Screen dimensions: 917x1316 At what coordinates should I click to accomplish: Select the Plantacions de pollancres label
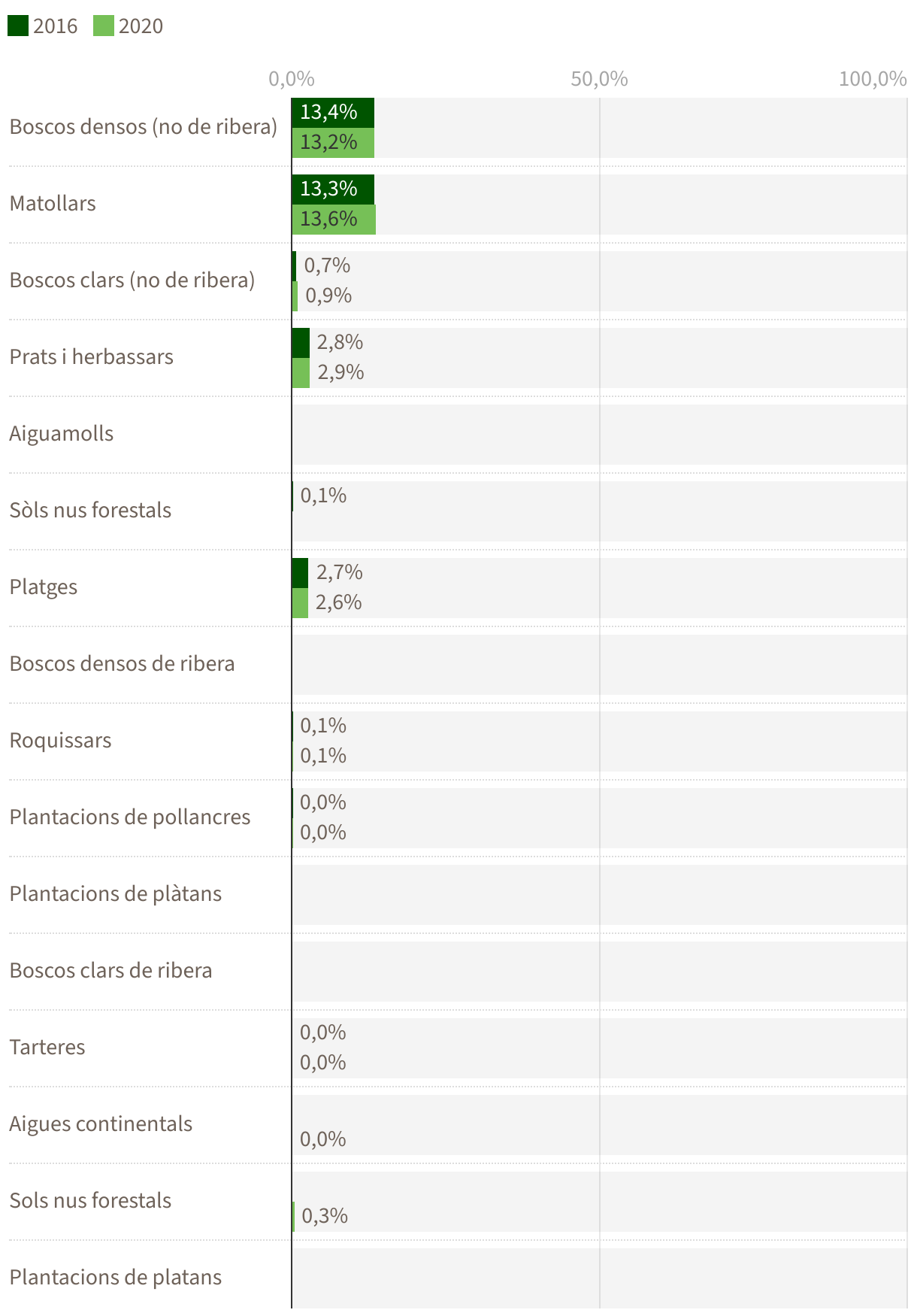130,817
